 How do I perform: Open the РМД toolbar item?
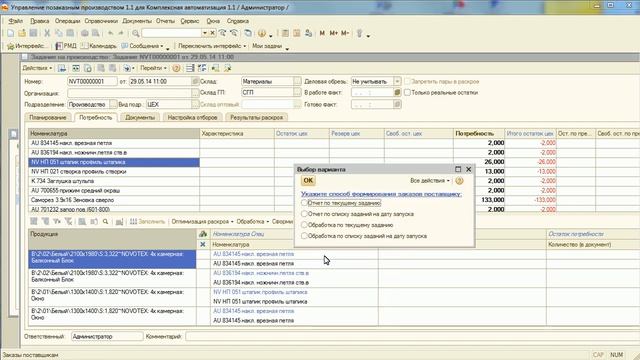pos(66,46)
